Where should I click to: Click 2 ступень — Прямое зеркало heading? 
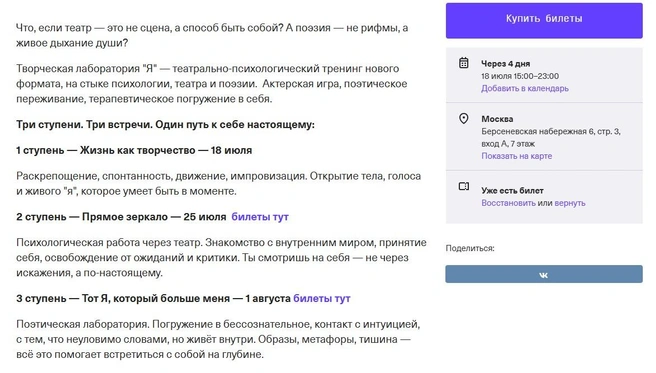point(121,217)
